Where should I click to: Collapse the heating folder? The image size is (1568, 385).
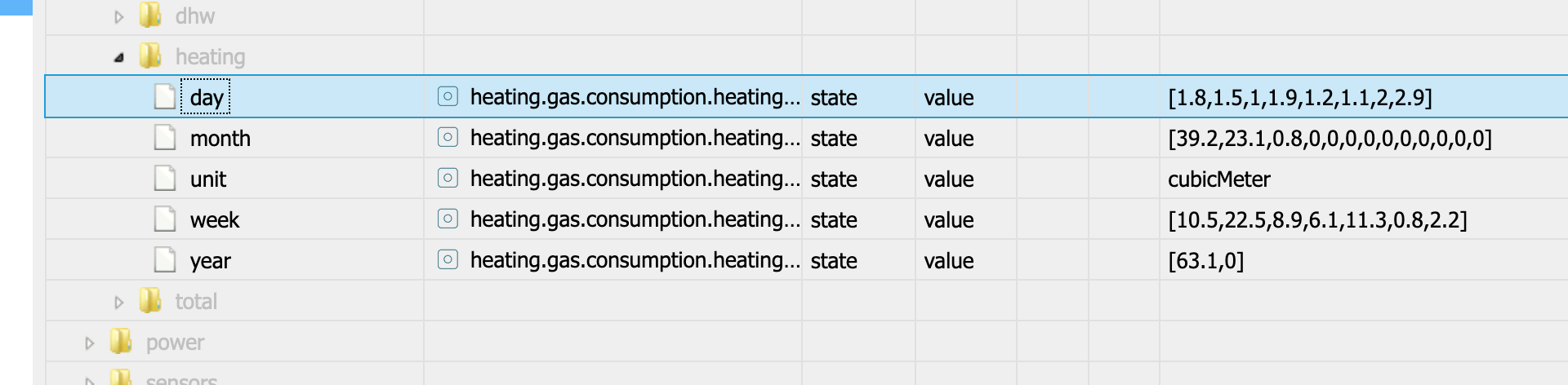click(x=119, y=57)
